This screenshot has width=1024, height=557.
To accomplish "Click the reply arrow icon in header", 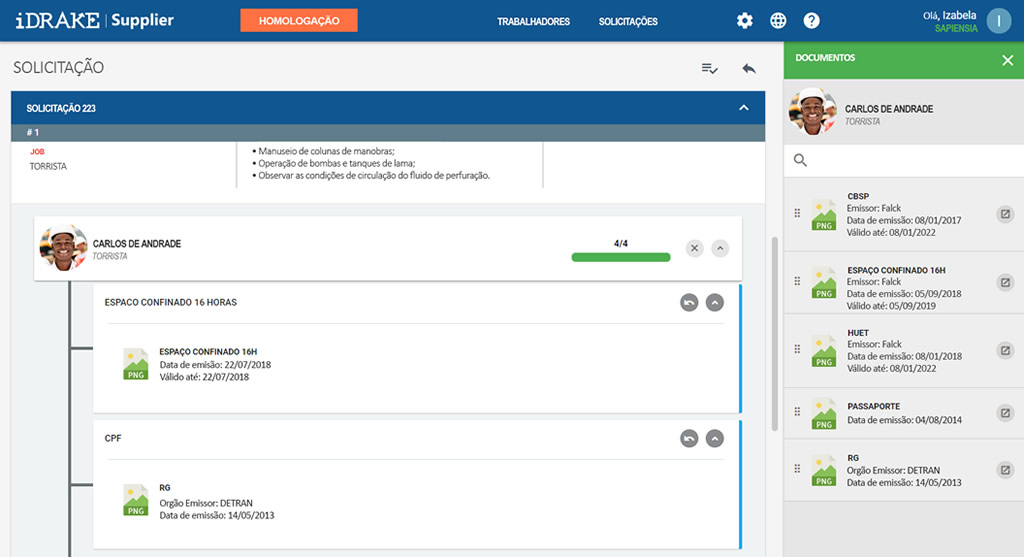I will click(x=748, y=68).
